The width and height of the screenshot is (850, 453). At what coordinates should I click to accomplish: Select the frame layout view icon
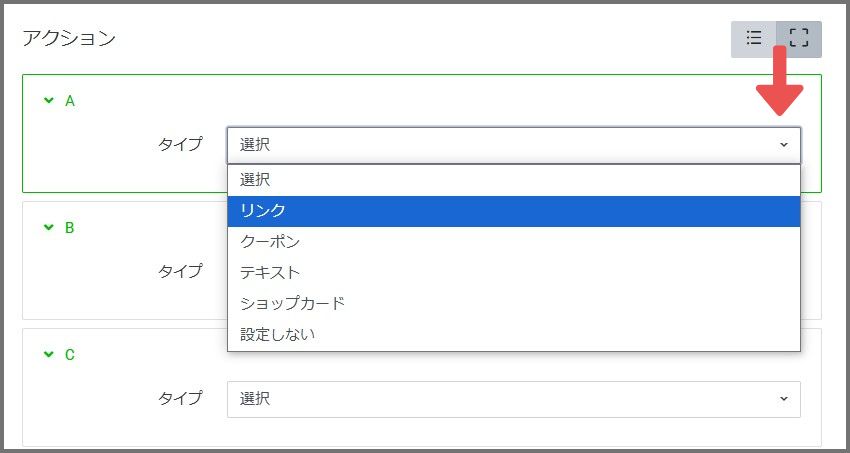coord(799,39)
